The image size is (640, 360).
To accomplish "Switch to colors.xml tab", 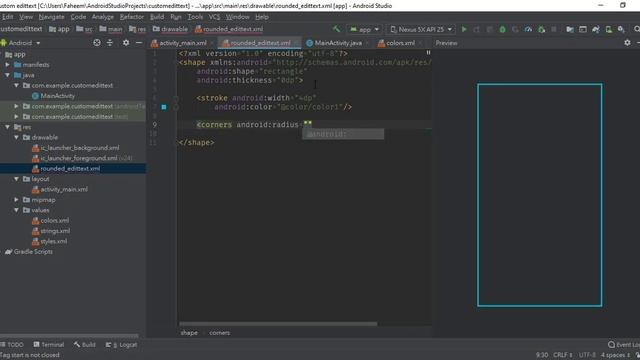I will 399,43.
